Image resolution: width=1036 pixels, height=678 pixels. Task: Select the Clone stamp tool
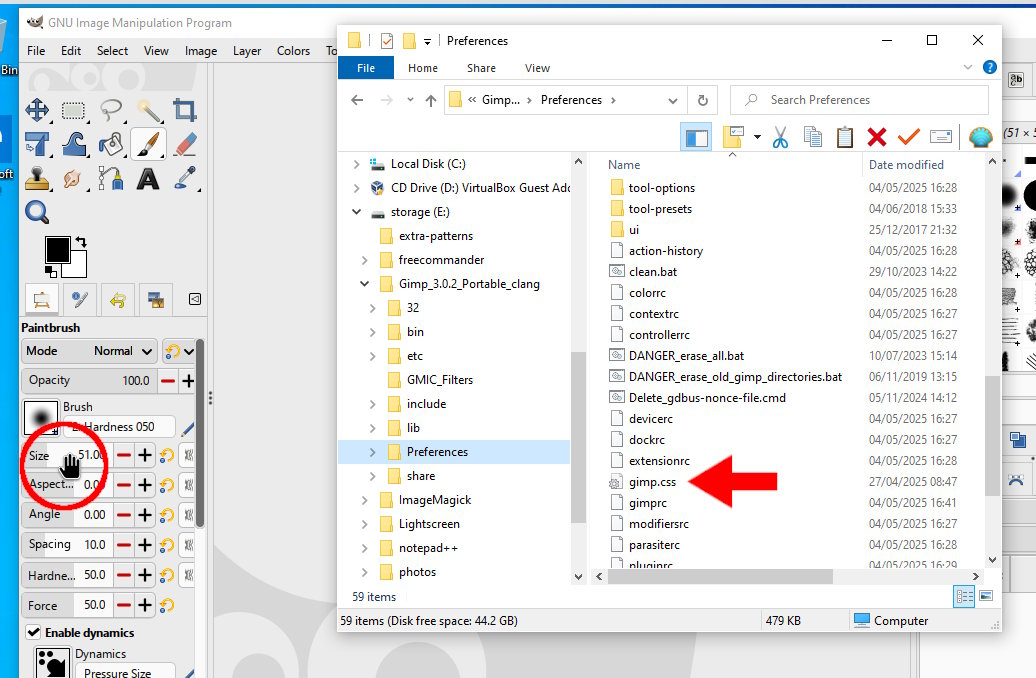point(37,178)
